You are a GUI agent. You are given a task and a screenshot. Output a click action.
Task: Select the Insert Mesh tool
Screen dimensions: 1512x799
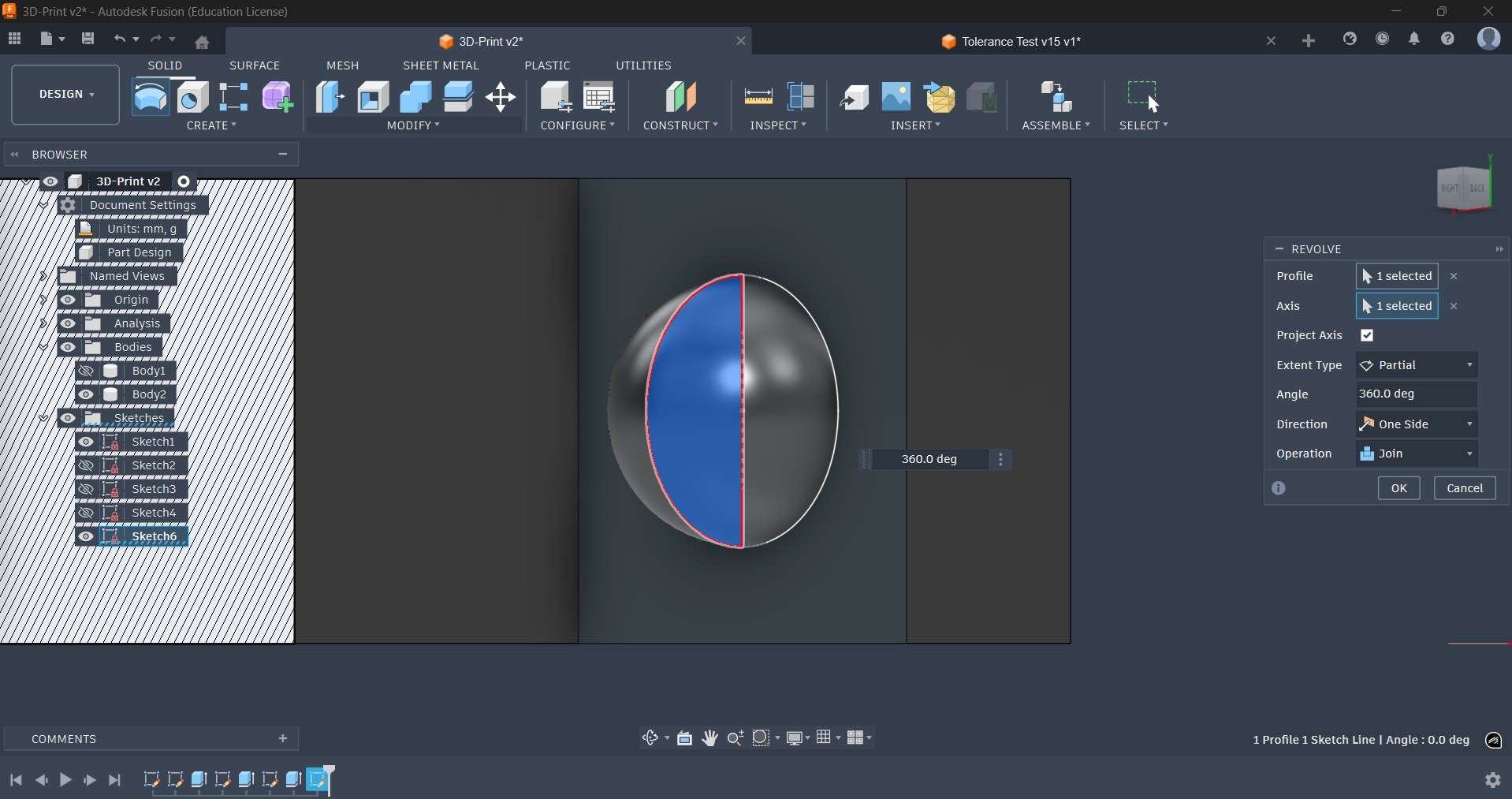pyautogui.click(x=940, y=97)
